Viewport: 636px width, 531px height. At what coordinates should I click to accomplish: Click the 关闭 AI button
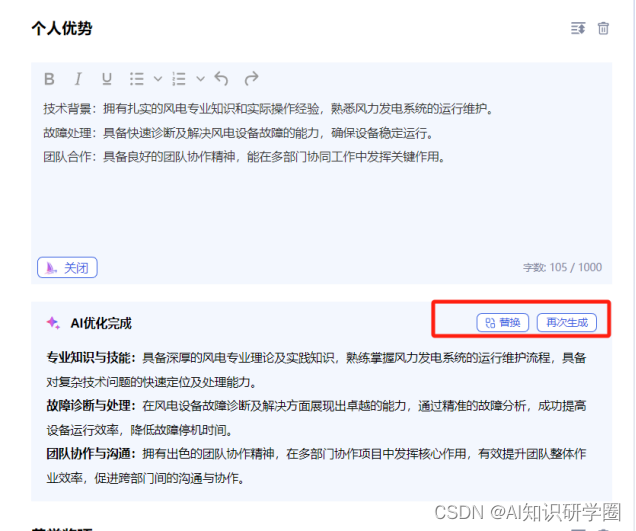(x=67, y=267)
